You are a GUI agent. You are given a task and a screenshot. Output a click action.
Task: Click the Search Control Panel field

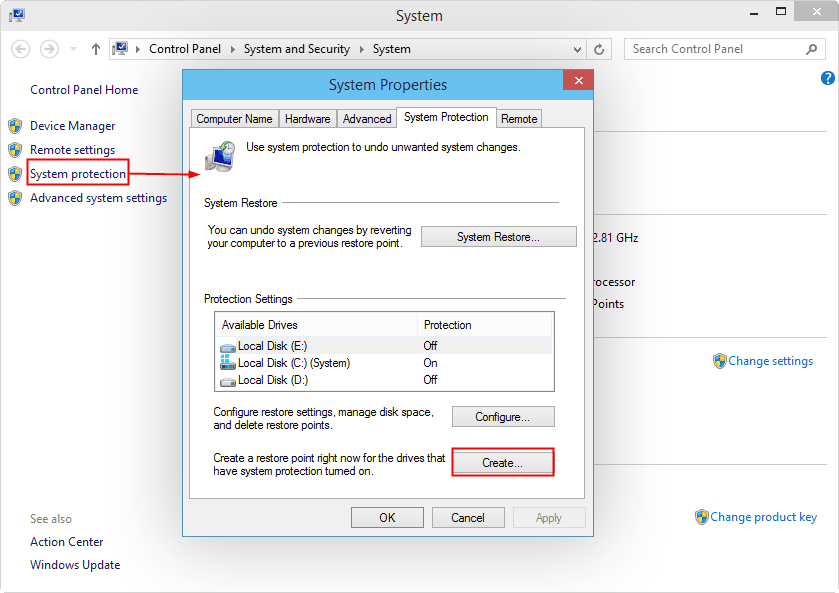coord(724,49)
